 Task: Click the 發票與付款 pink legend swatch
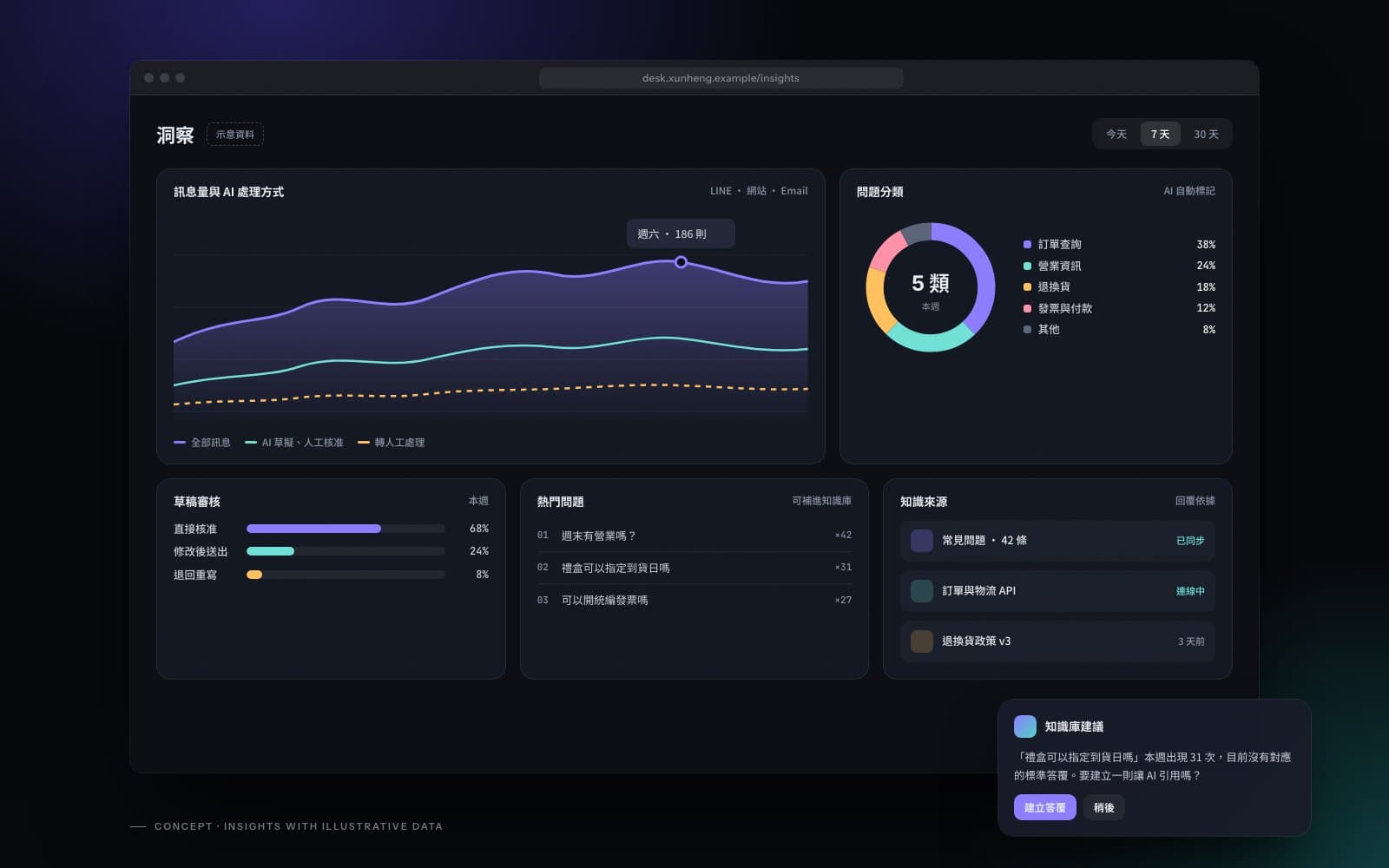pyautogui.click(x=1027, y=308)
